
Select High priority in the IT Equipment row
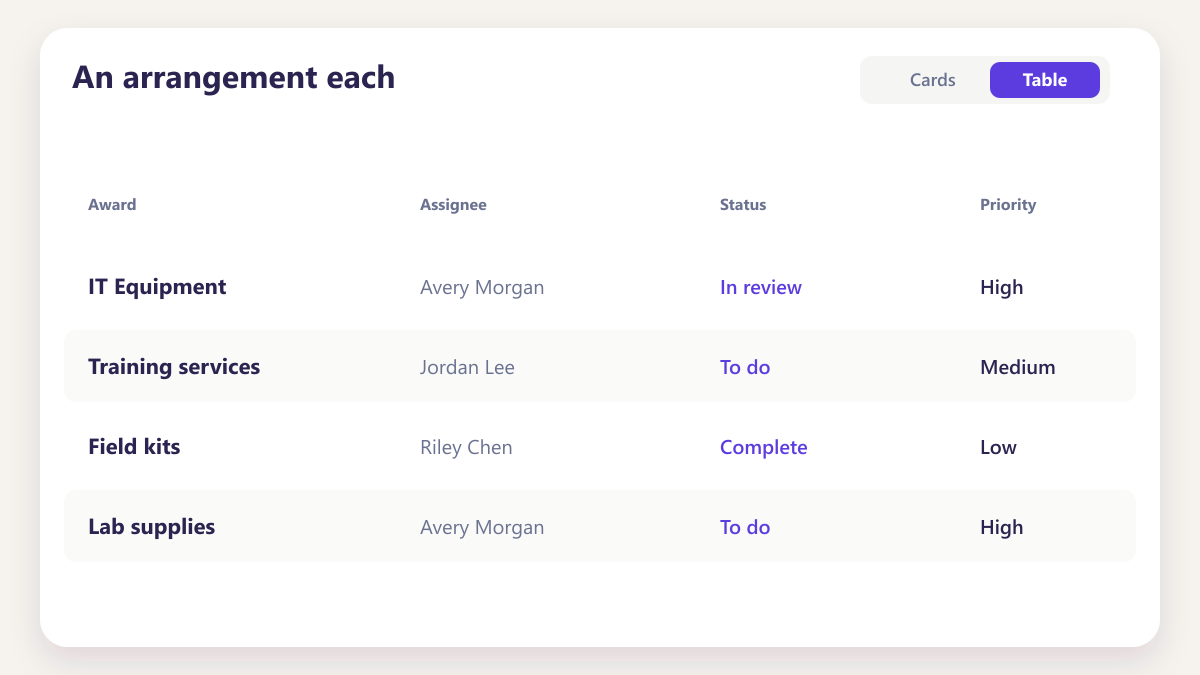click(x=1002, y=288)
